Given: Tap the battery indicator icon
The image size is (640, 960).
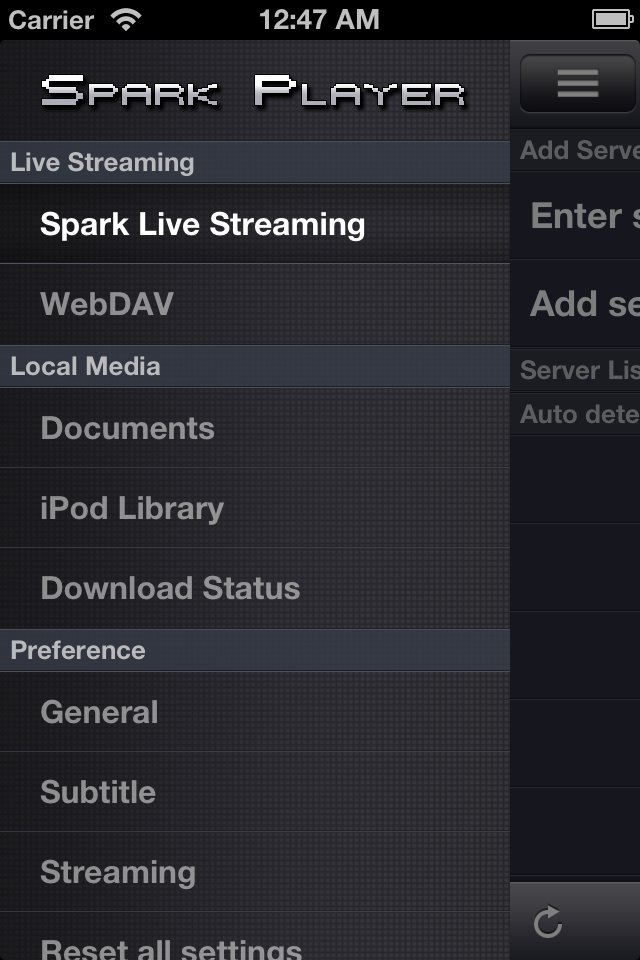Looking at the screenshot, I should pos(612,20).
